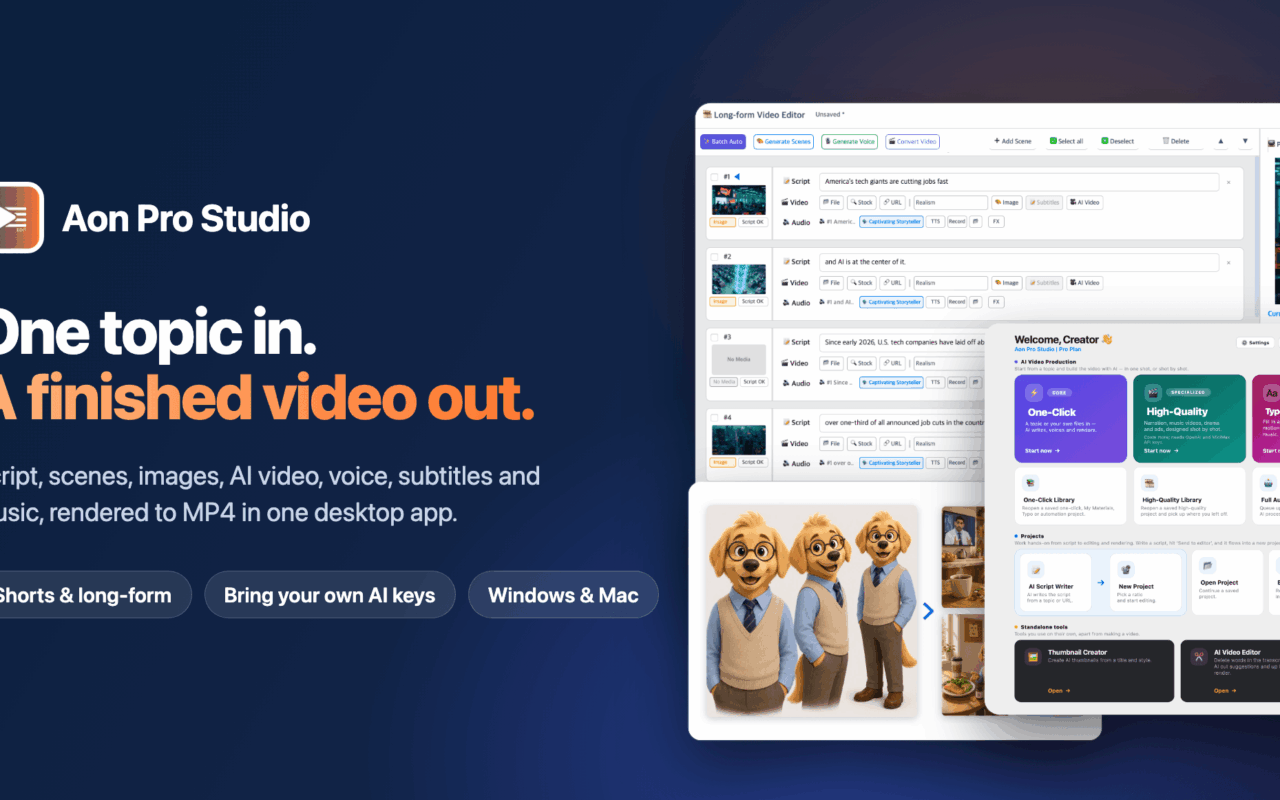
Task: Click the Convert Video button
Action: [912, 142]
